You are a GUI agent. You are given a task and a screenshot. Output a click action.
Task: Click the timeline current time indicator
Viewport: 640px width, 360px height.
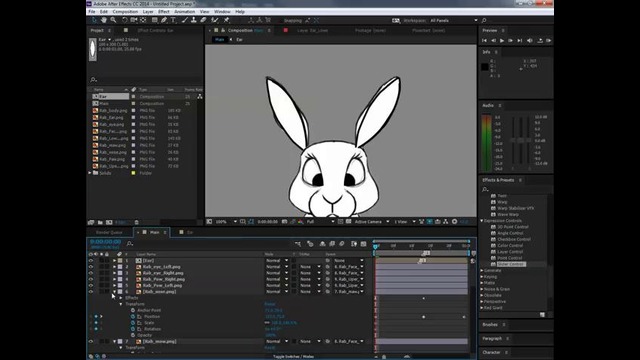[376, 246]
